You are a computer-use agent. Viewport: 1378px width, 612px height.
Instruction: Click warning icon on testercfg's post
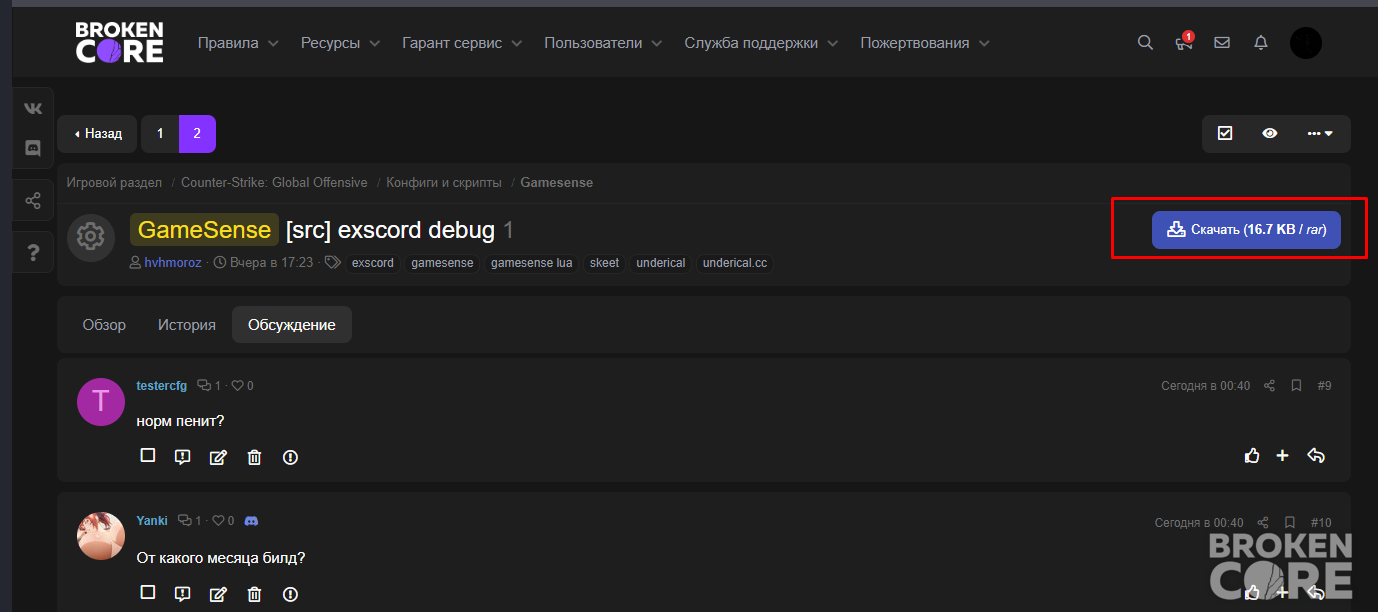290,457
